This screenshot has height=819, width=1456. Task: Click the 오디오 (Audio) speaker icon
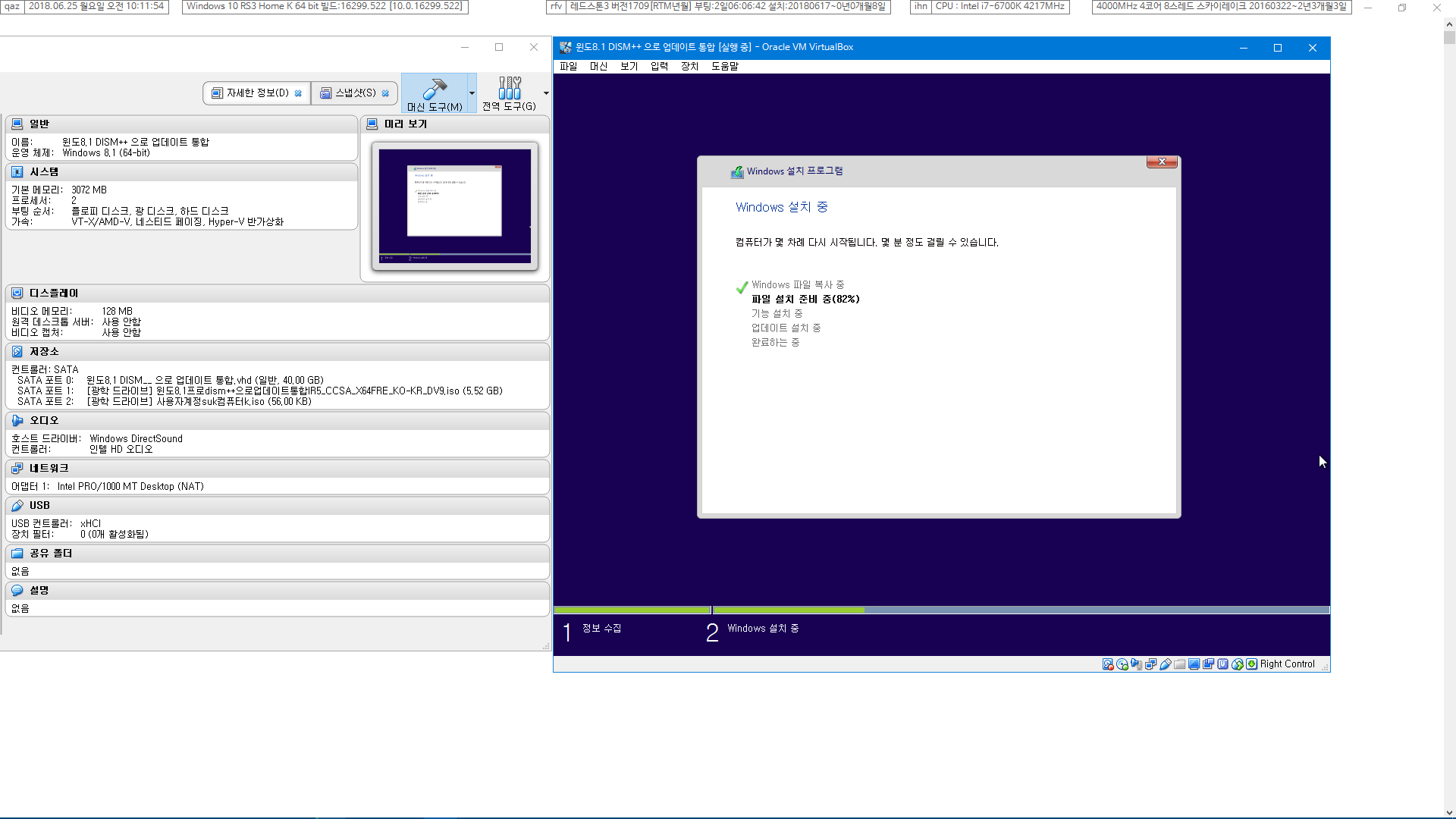17,420
